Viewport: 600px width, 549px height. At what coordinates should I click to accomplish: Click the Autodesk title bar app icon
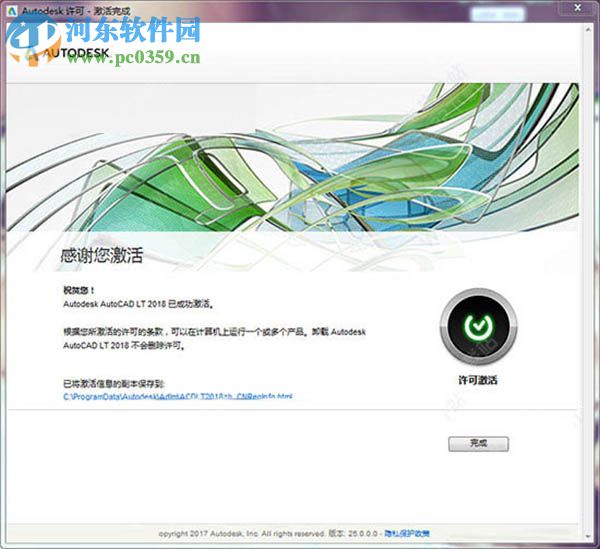12,10
